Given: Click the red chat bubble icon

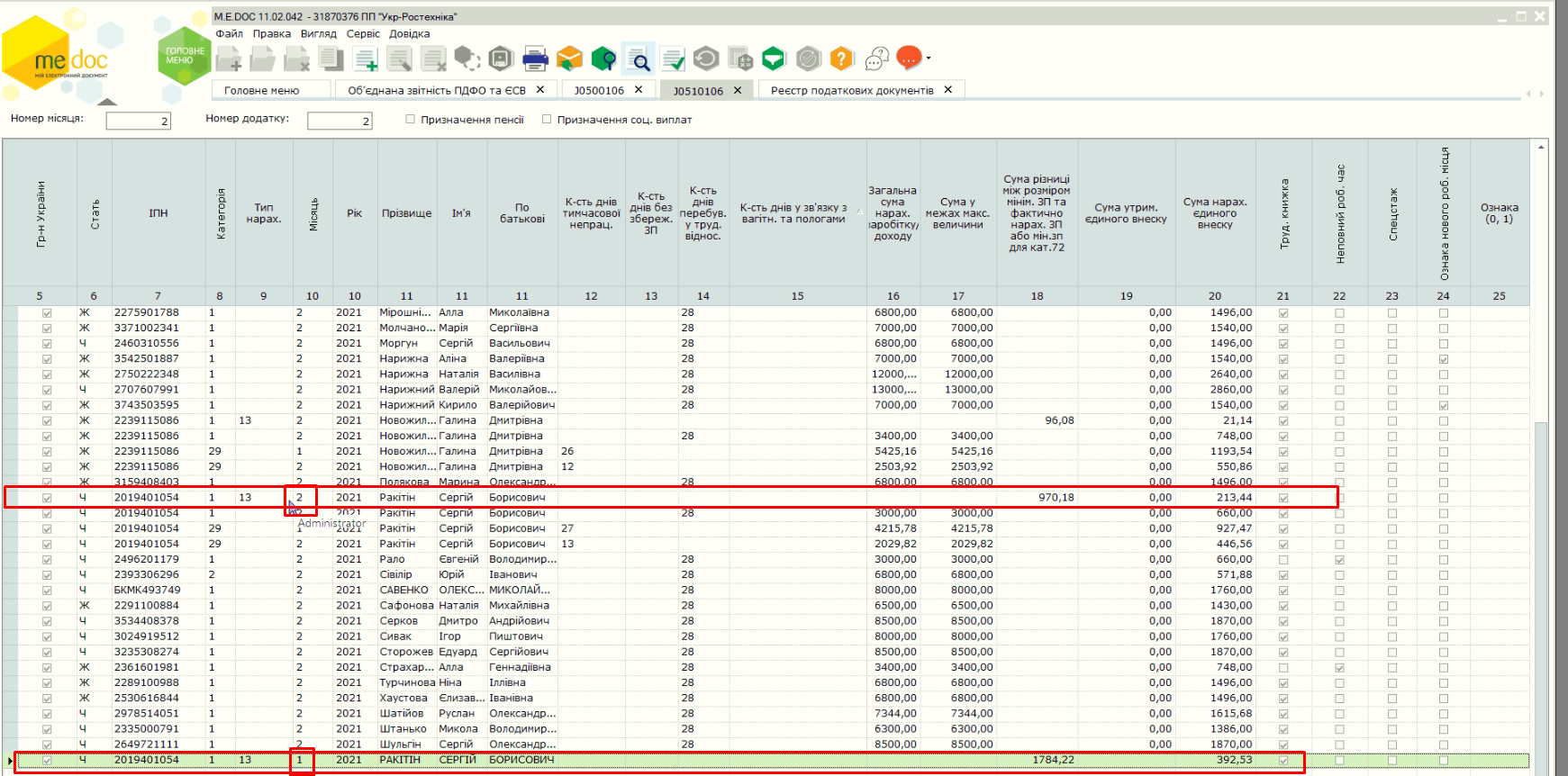Looking at the screenshot, I should (x=909, y=59).
